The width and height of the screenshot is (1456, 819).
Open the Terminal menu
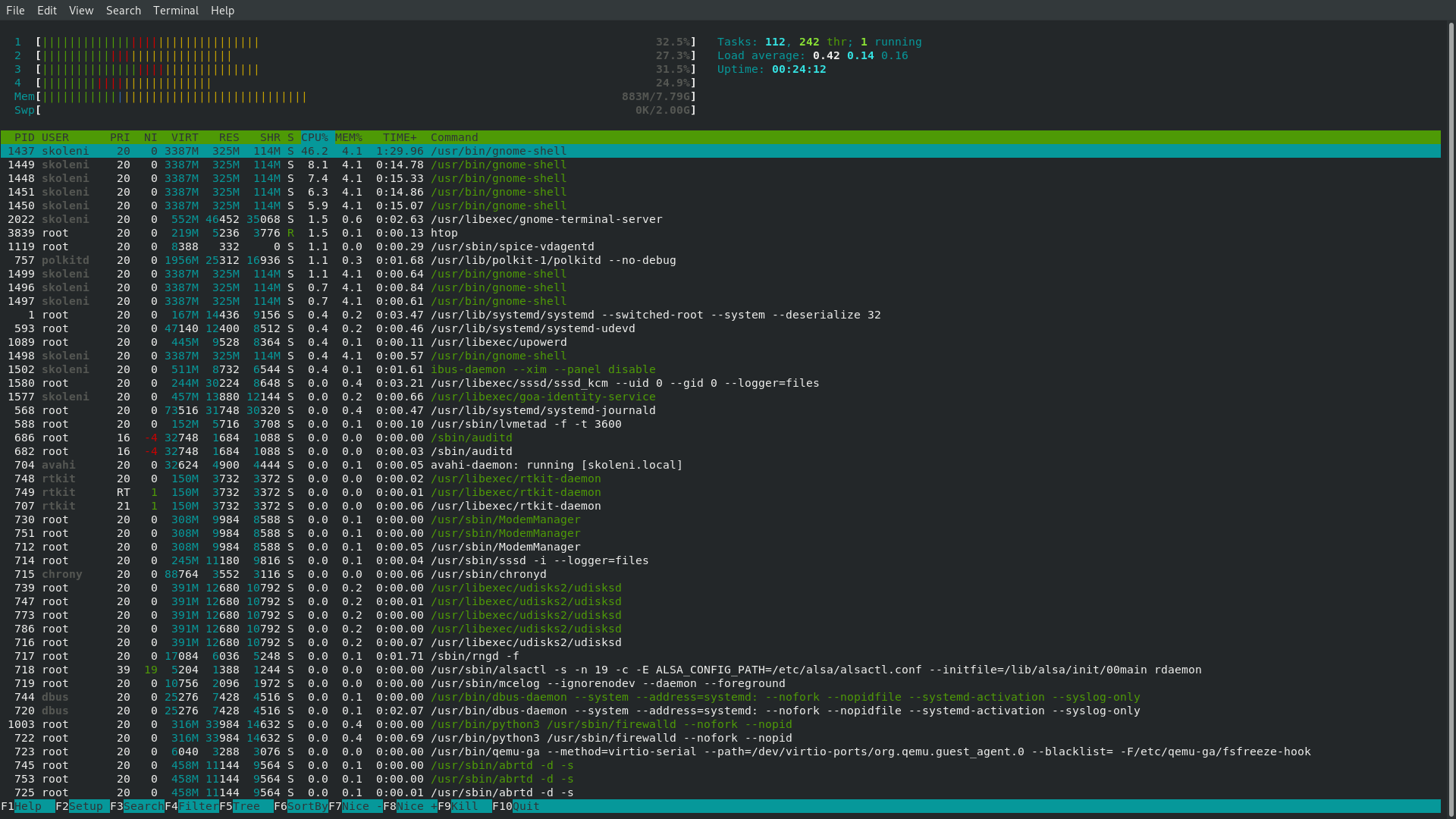coord(175,11)
